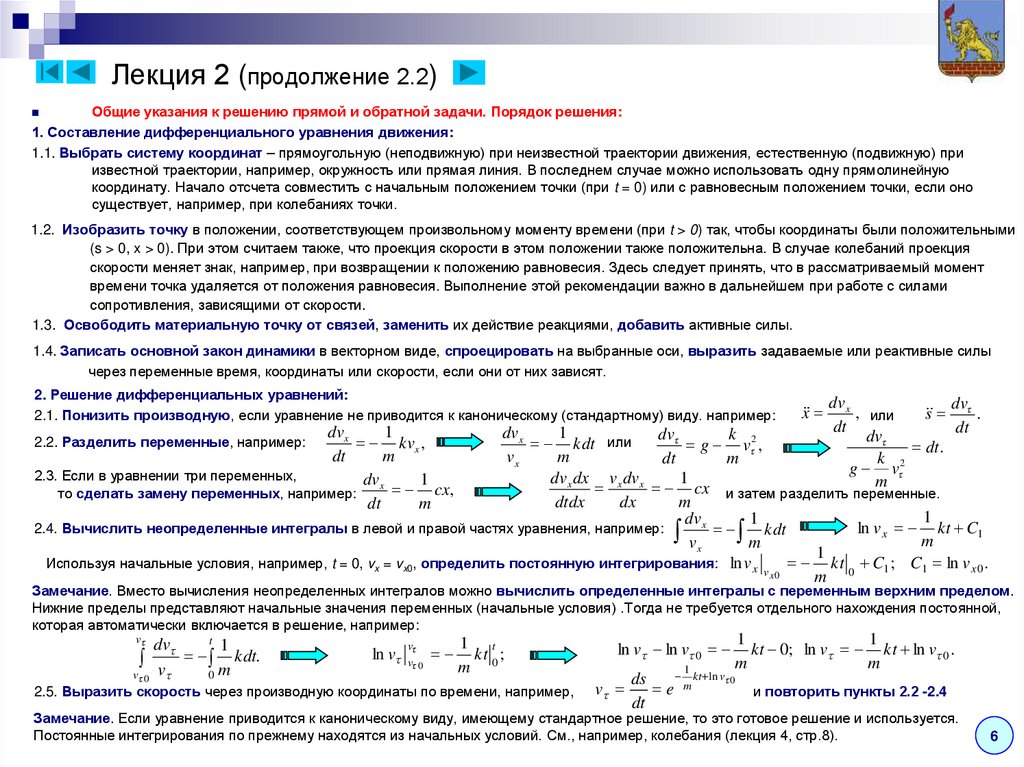Click the square bullet marker before Общие указания
Image resolution: width=1024 pixels, height=767 pixels.
[33, 110]
